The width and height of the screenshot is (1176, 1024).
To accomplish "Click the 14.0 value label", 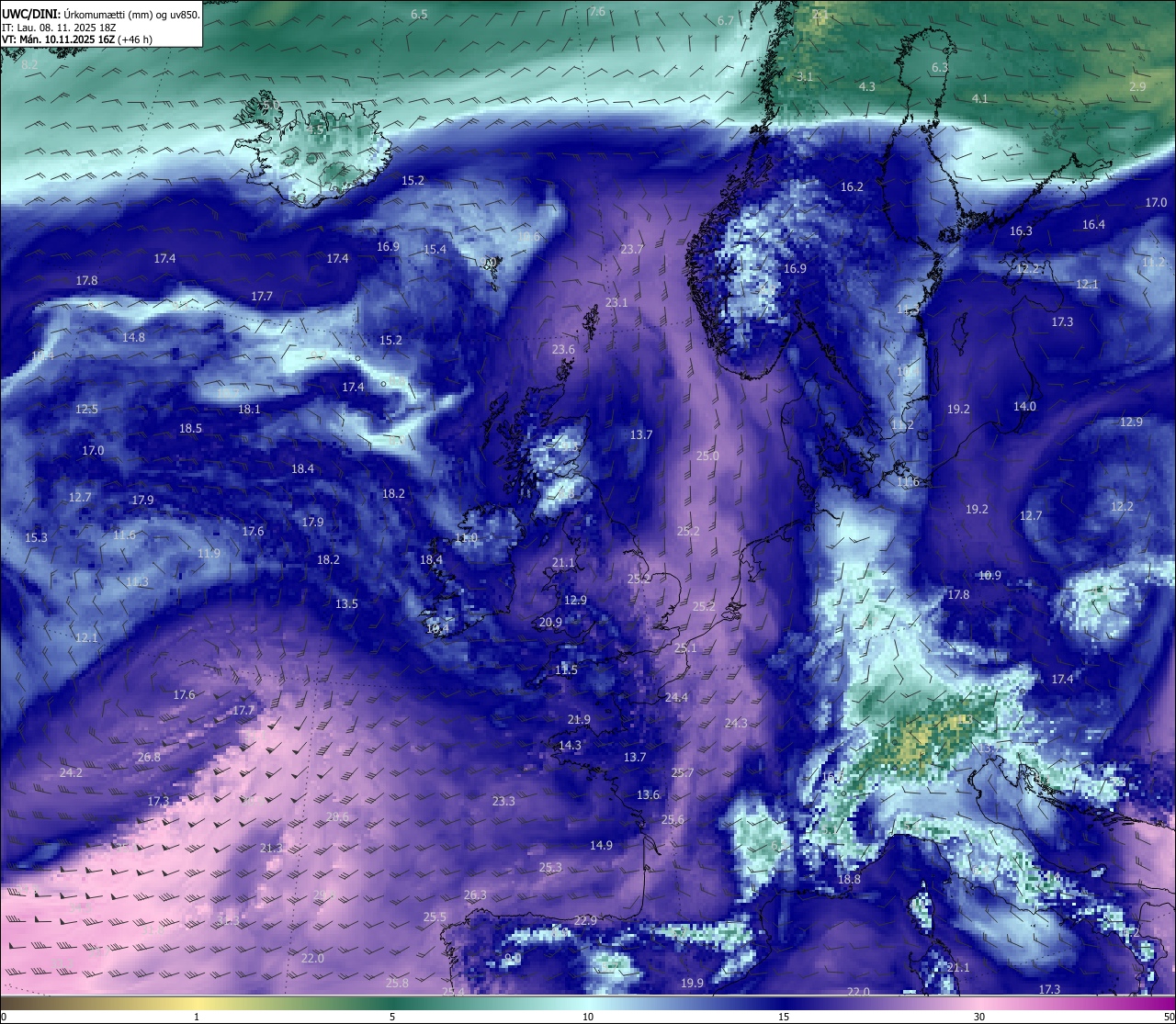I will coord(1024,407).
